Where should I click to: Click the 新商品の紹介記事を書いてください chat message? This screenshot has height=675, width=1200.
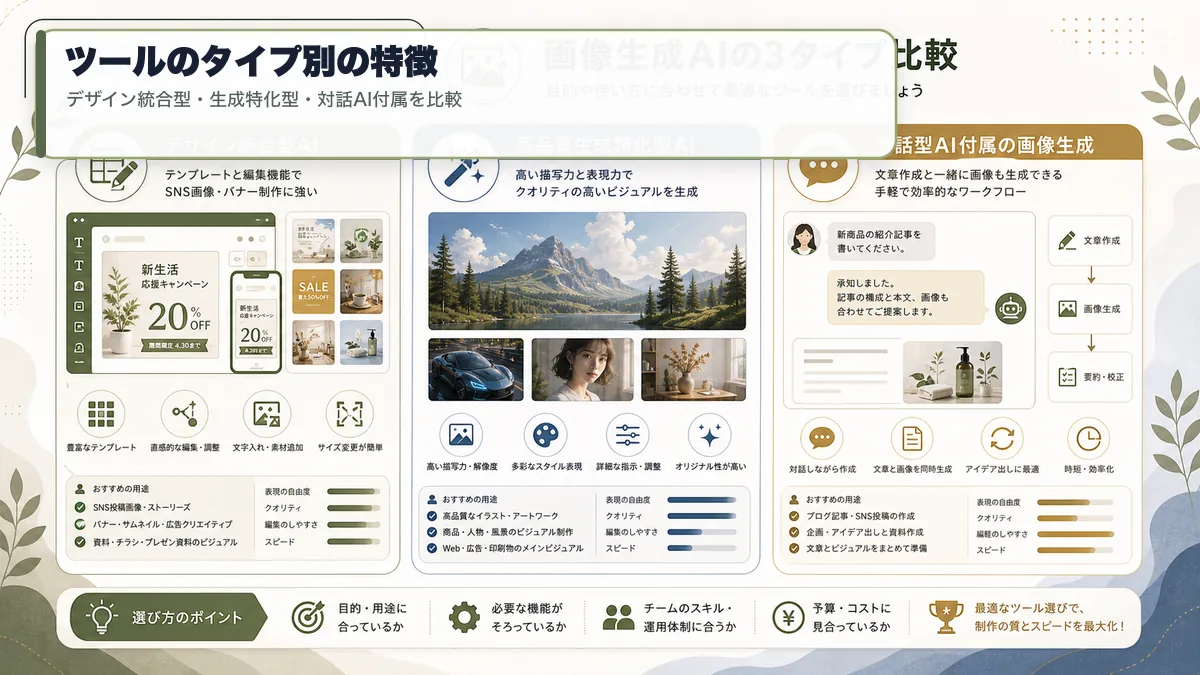[x=879, y=240]
